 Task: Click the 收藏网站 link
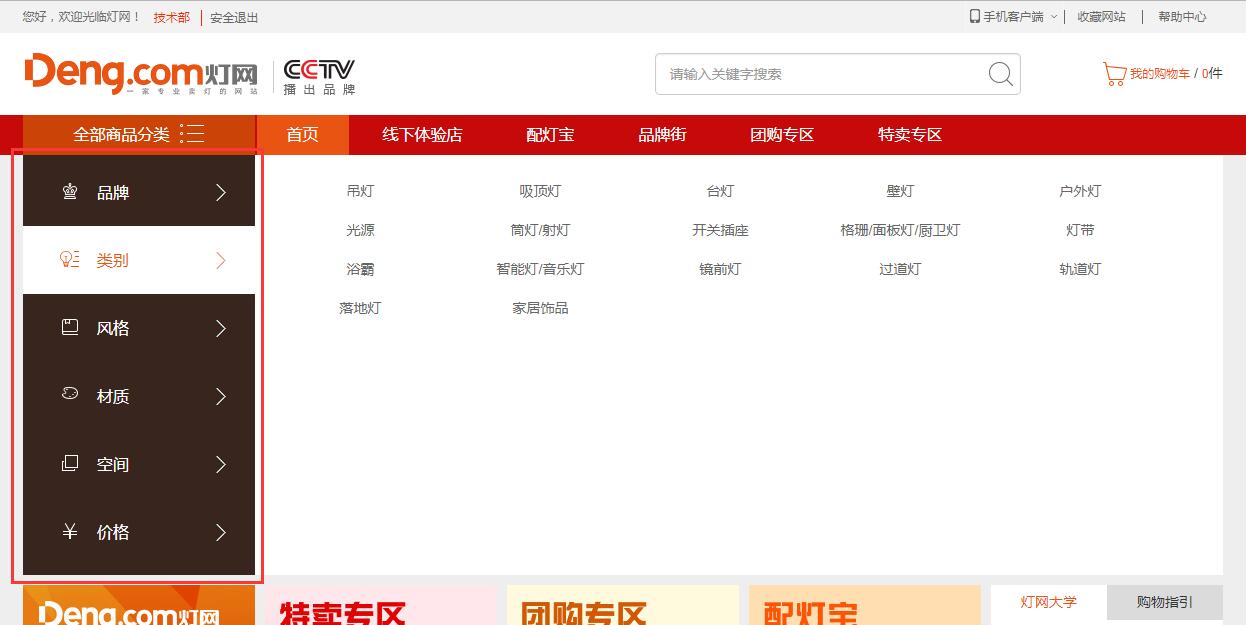(x=1101, y=17)
